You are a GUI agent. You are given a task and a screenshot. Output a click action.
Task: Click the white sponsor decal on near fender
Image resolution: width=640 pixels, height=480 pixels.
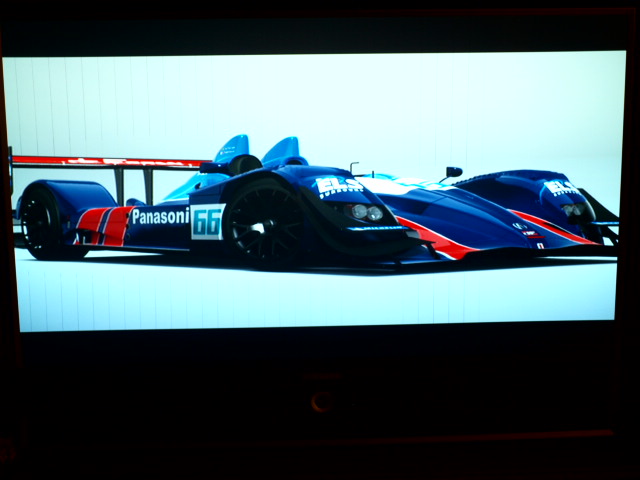tap(339, 187)
